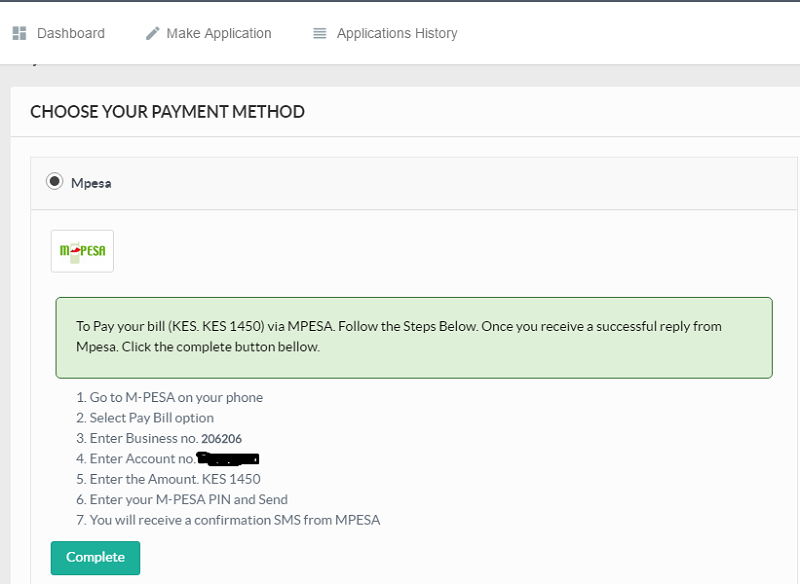This screenshot has height=584, width=800.
Task: Click the 'Enter your M-PESA PIN and Send' step
Action: [182, 499]
